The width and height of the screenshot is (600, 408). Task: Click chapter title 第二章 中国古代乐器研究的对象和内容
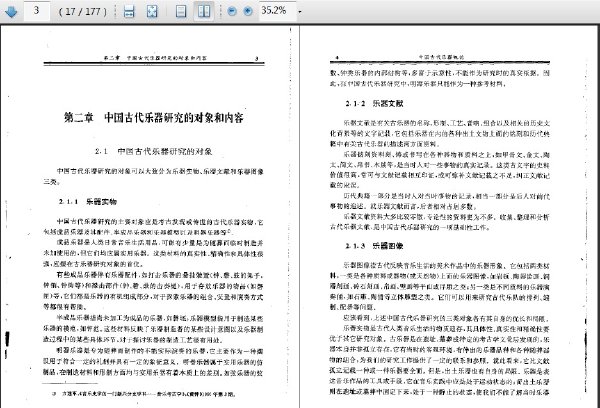153,117
